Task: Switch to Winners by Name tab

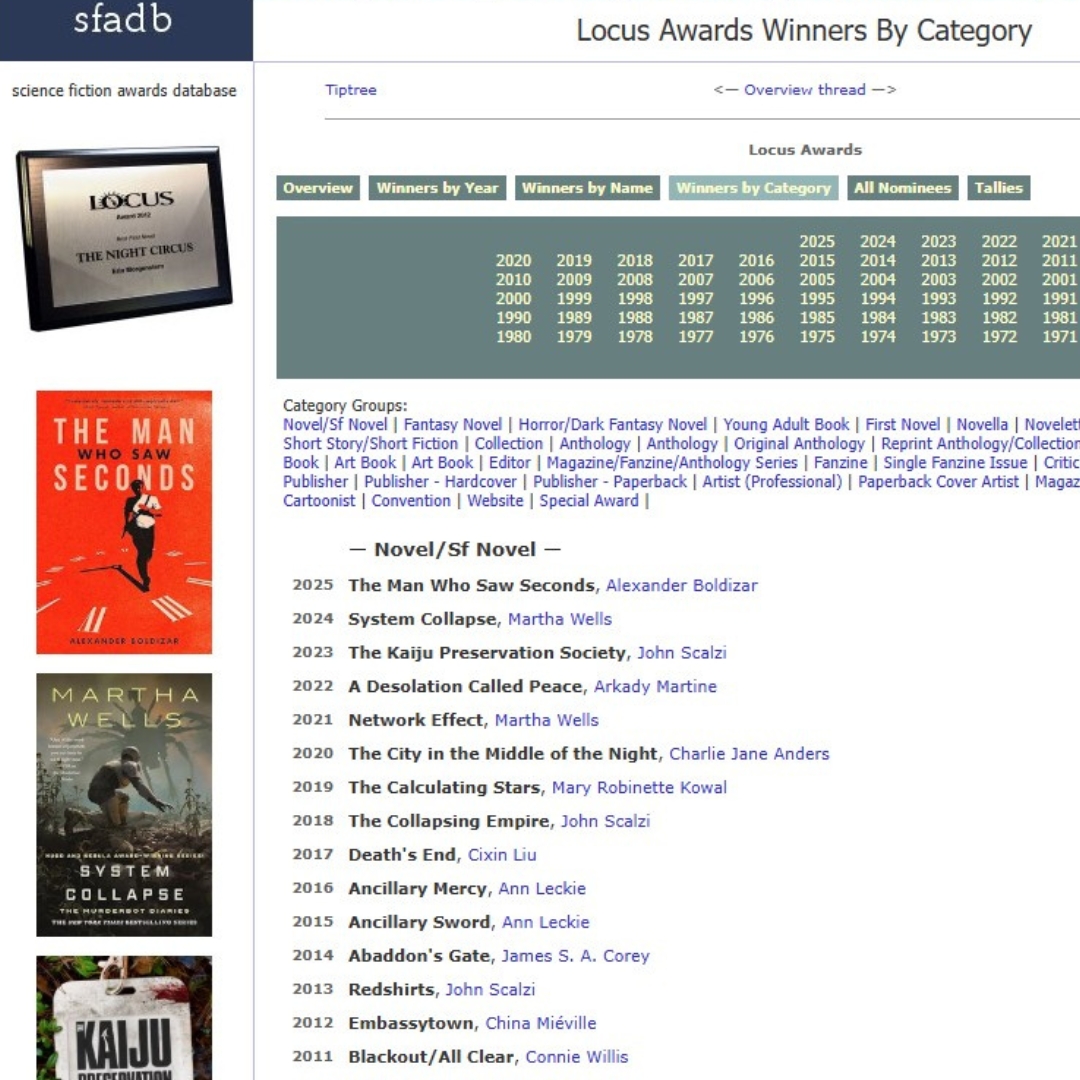Action: click(587, 188)
